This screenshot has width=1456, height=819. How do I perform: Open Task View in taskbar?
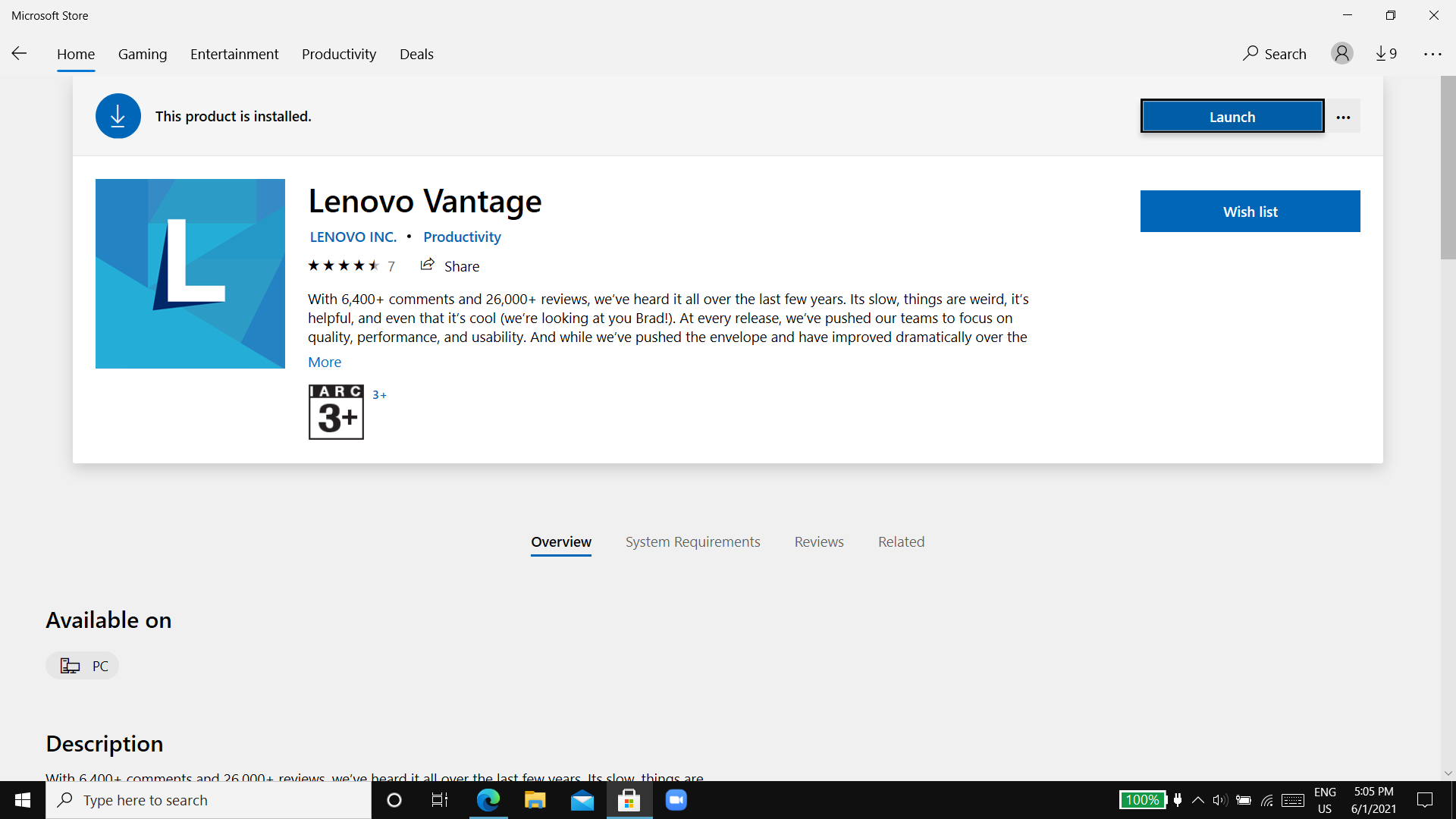pyautogui.click(x=440, y=800)
